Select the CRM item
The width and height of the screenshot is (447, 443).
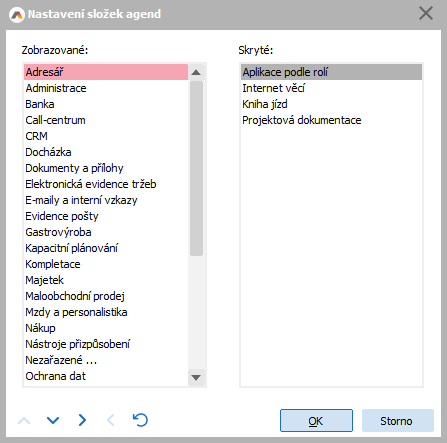point(106,136)
